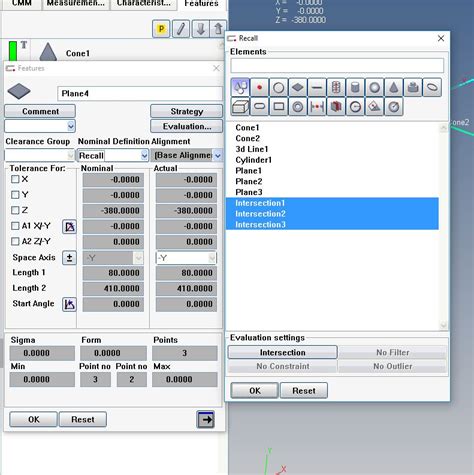Open the Evaluation... dialog button

(x=186, y=126)
